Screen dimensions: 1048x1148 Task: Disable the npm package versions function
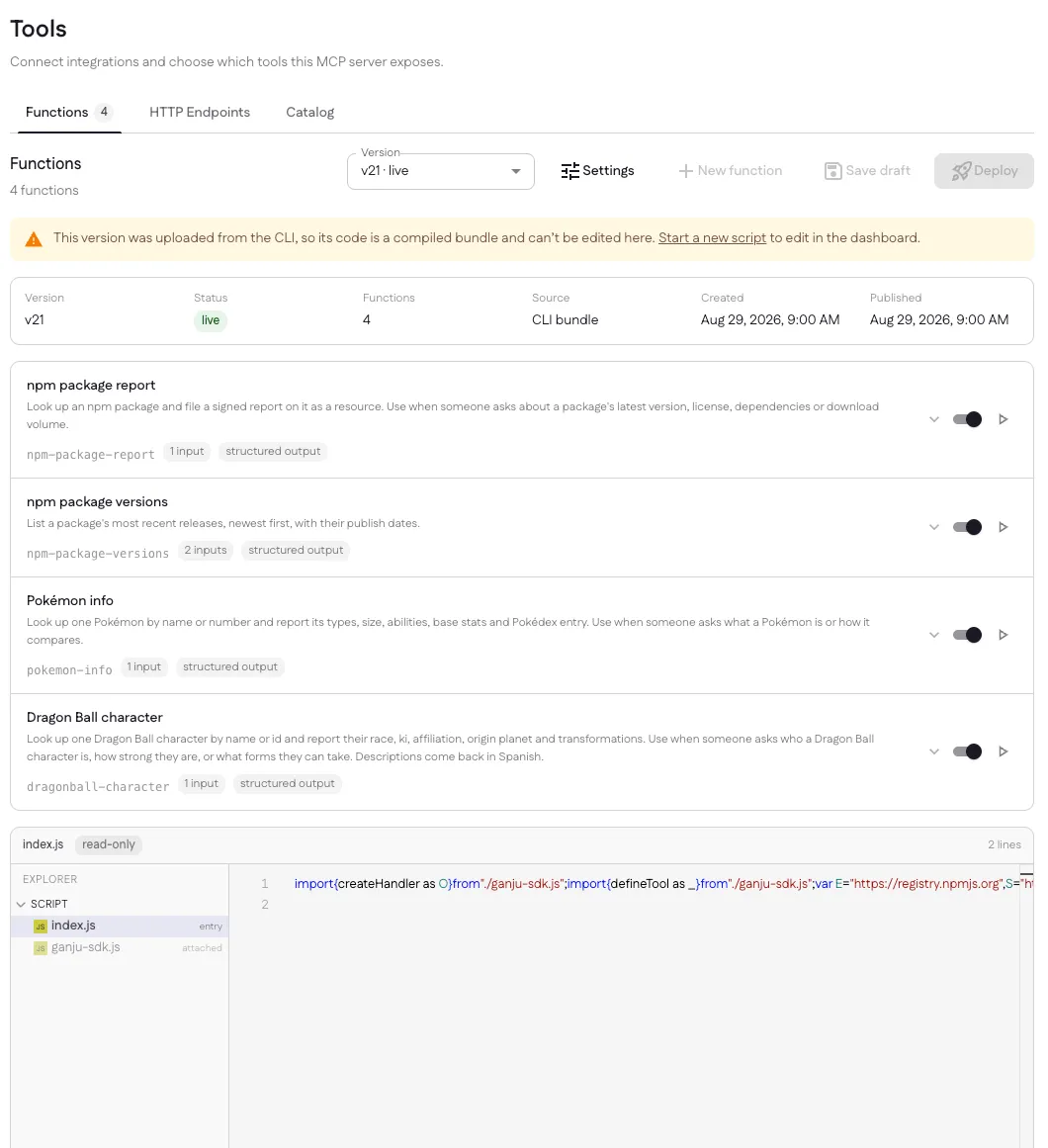tap(967, 527)
